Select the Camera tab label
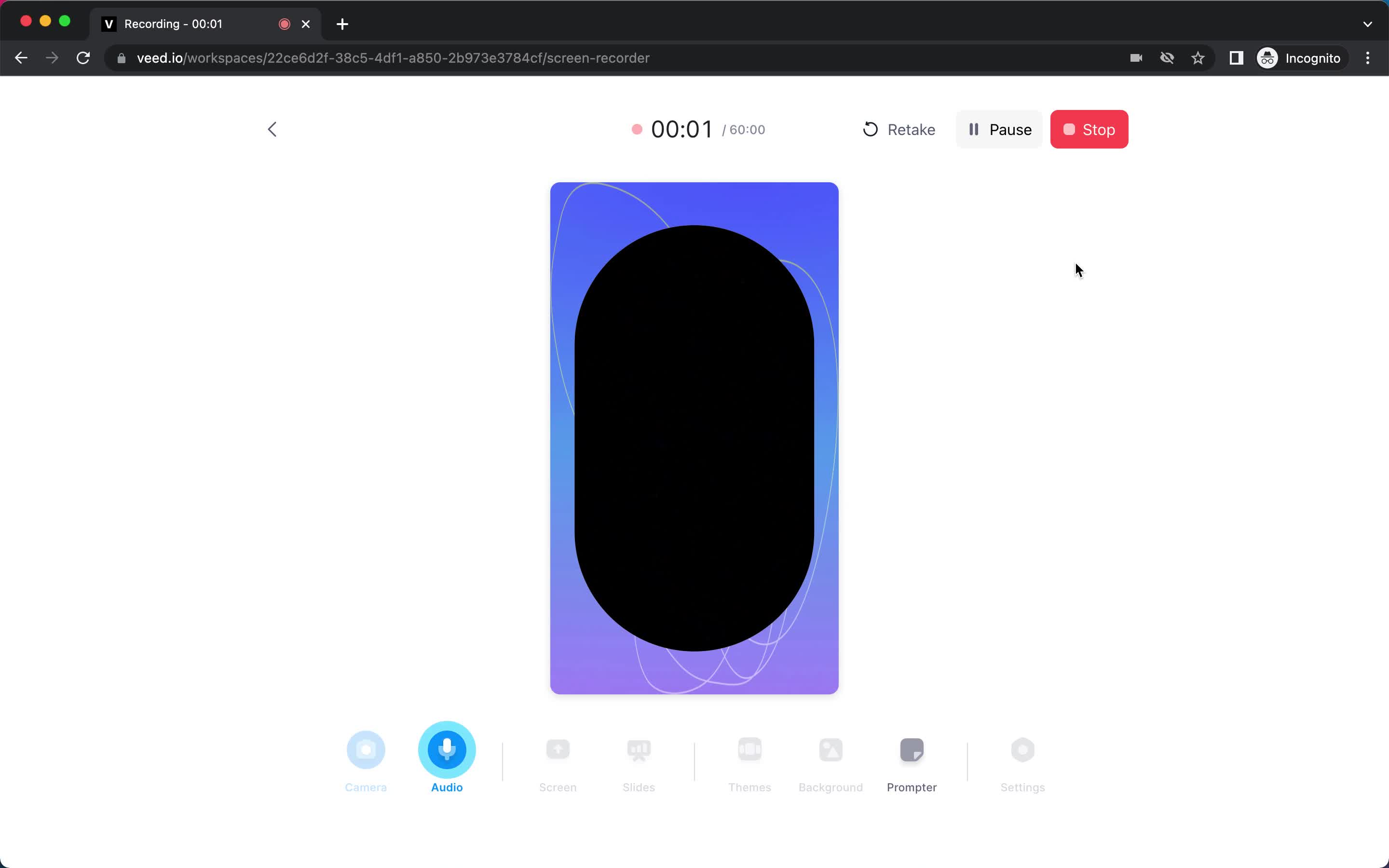 [x=365, y=787]
